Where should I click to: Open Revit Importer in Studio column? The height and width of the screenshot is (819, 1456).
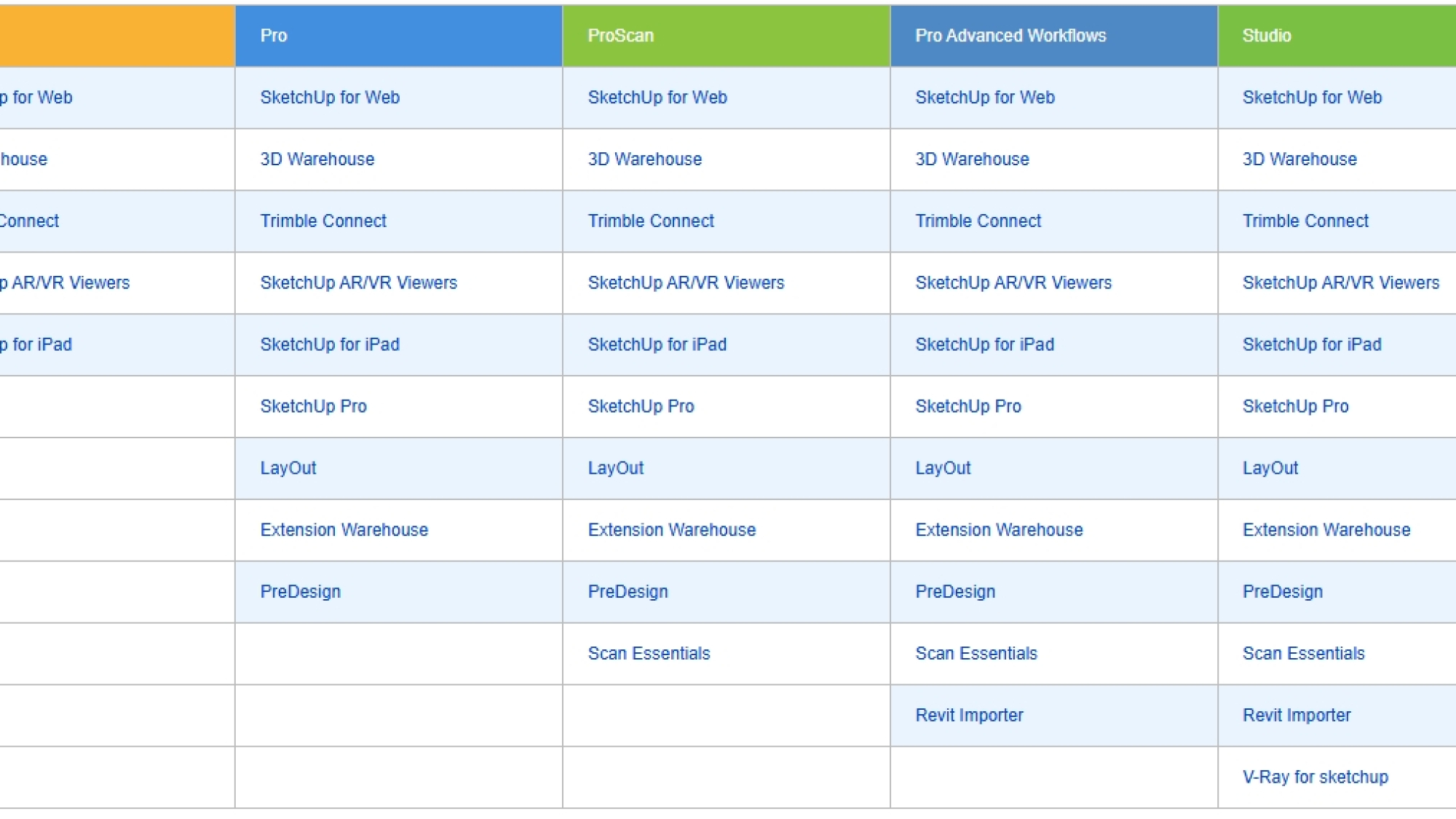pyautogui.click(x=1296, y=716)
